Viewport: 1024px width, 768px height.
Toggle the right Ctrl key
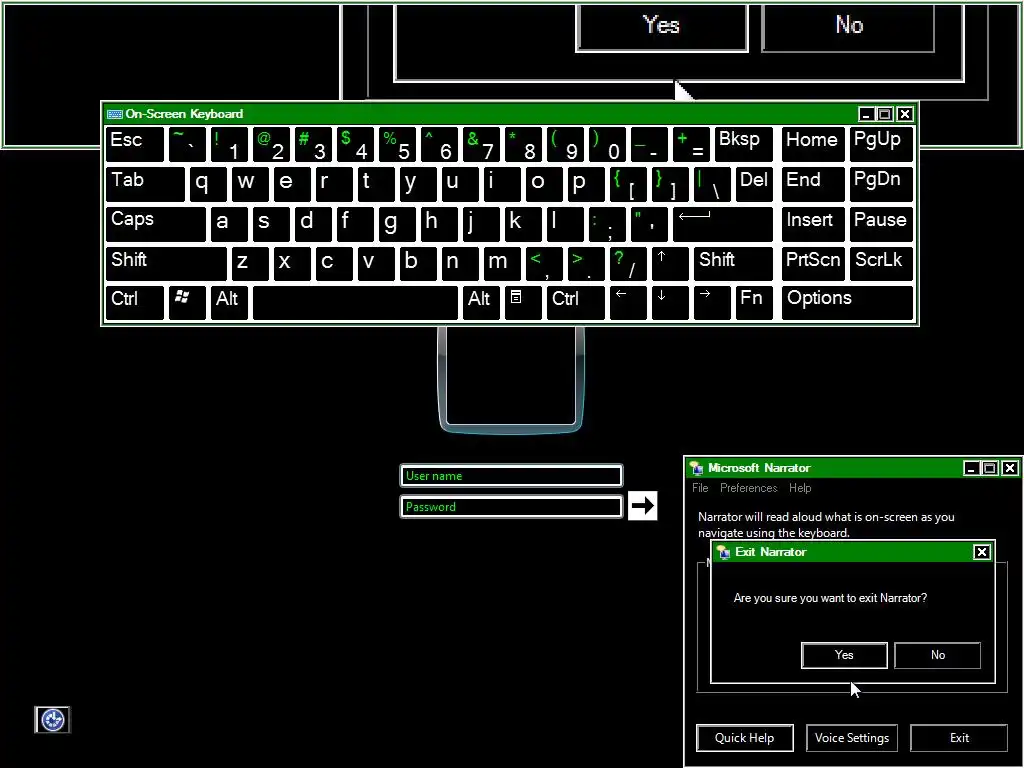pyautogui.click(x=575, y=303)
